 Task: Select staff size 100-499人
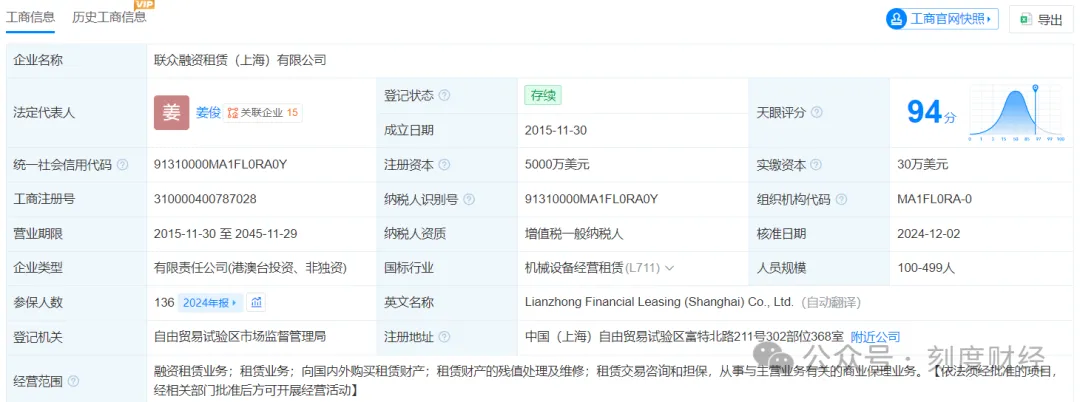(926, 268)
